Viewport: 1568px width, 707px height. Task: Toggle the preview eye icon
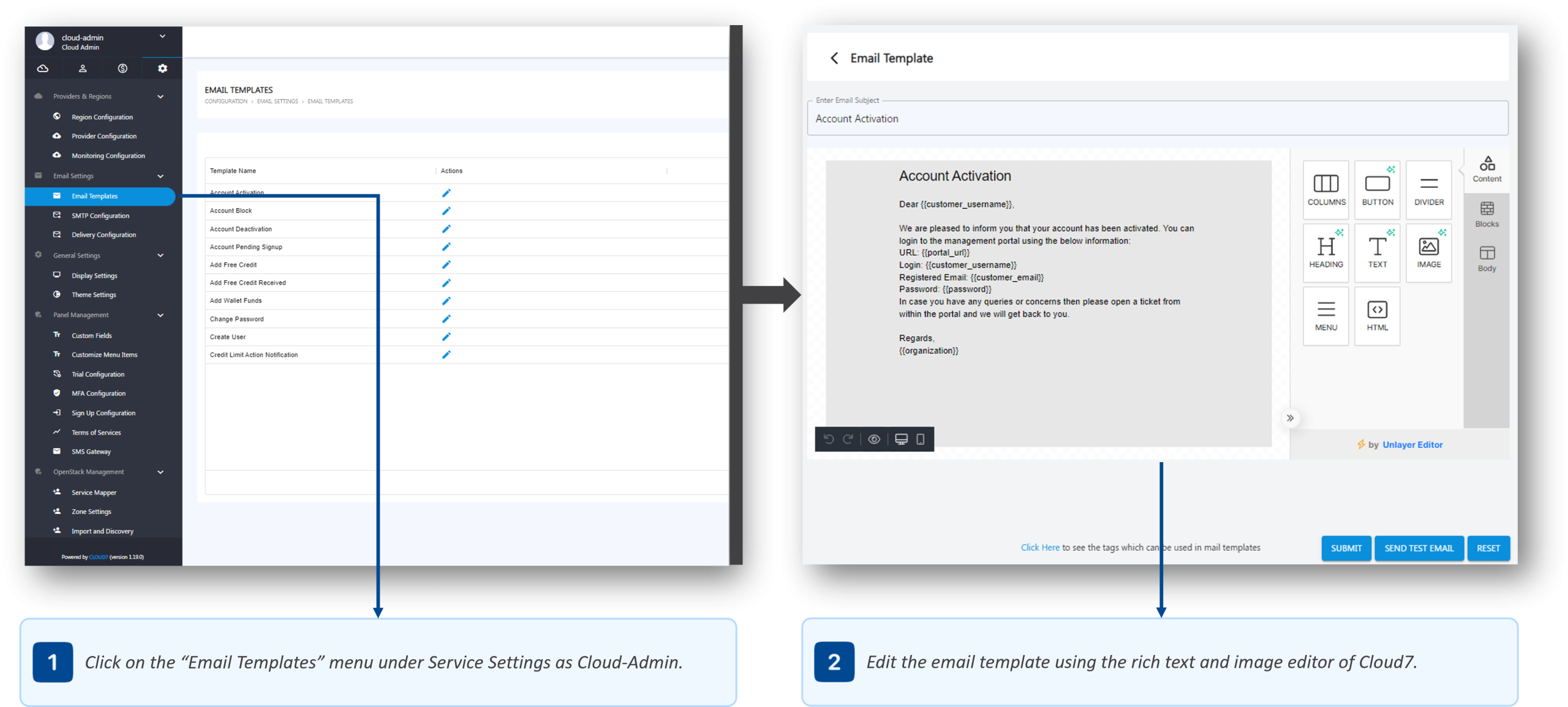[874, 439]
